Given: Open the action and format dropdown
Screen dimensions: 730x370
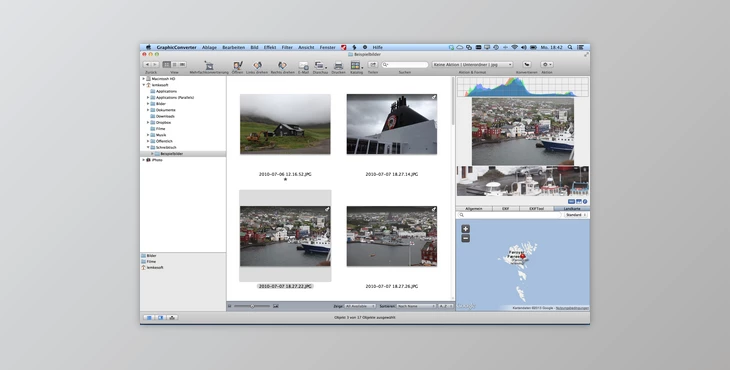Looking at the screenshot, I should (472, 65).
